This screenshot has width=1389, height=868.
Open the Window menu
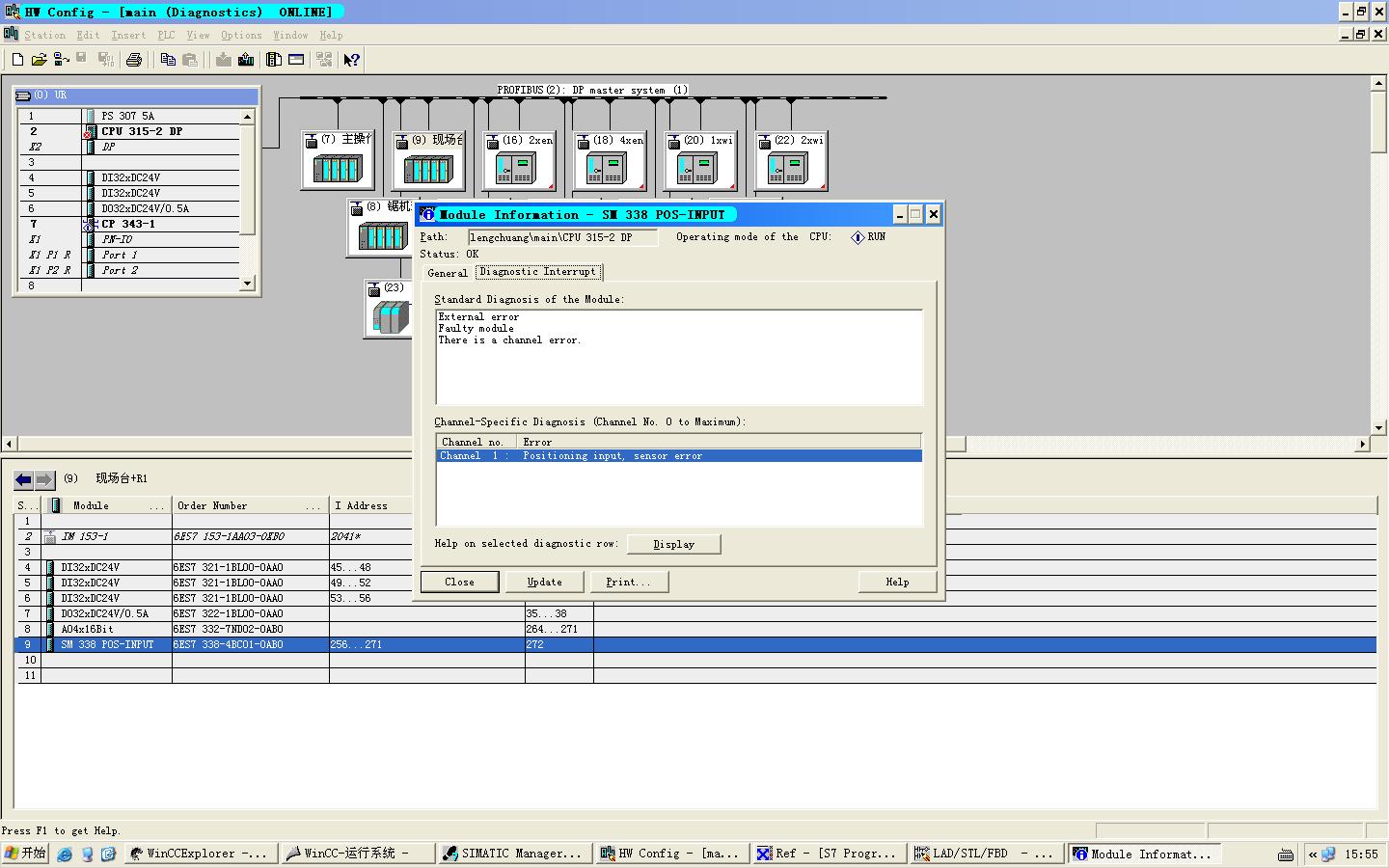click(x=290, y=36)
